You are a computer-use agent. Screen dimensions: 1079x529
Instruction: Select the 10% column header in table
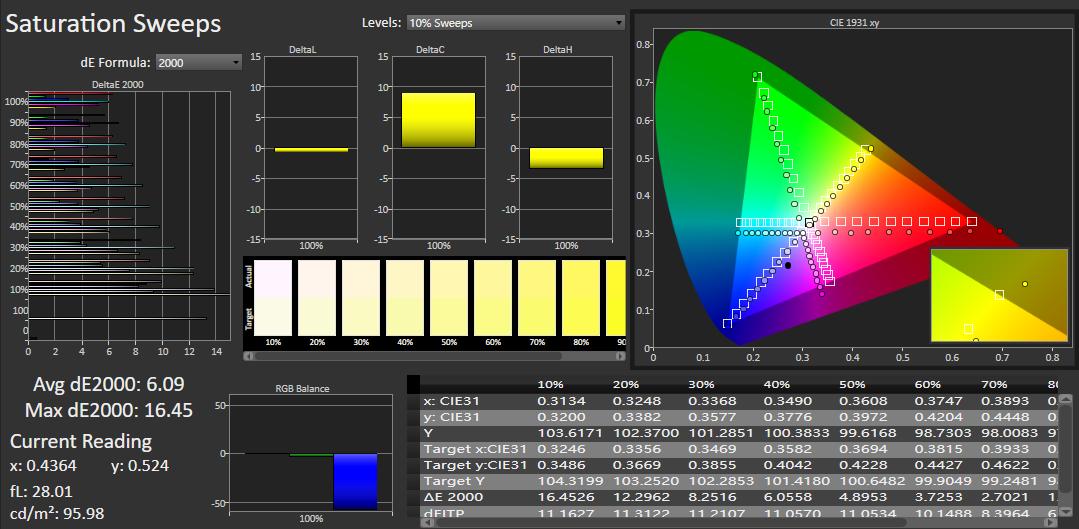pos(550,385)
